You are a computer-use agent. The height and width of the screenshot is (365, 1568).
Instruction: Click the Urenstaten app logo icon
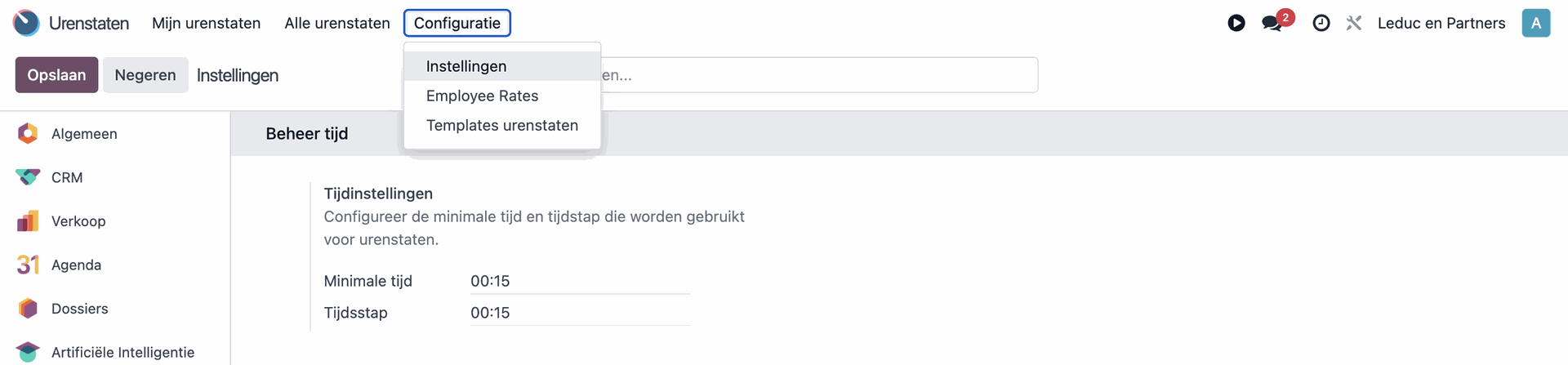[x=26, y=23]
